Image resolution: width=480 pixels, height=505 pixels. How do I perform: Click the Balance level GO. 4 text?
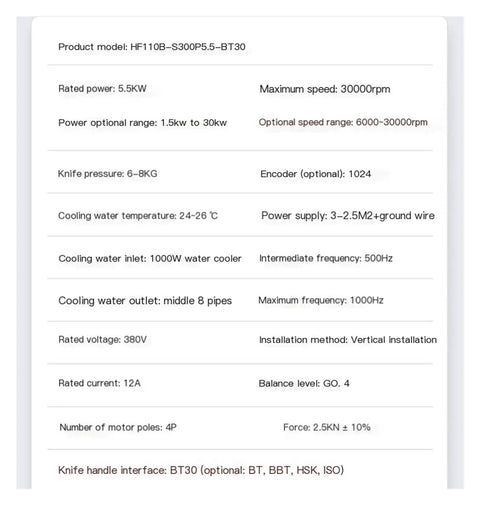(304, 384)
